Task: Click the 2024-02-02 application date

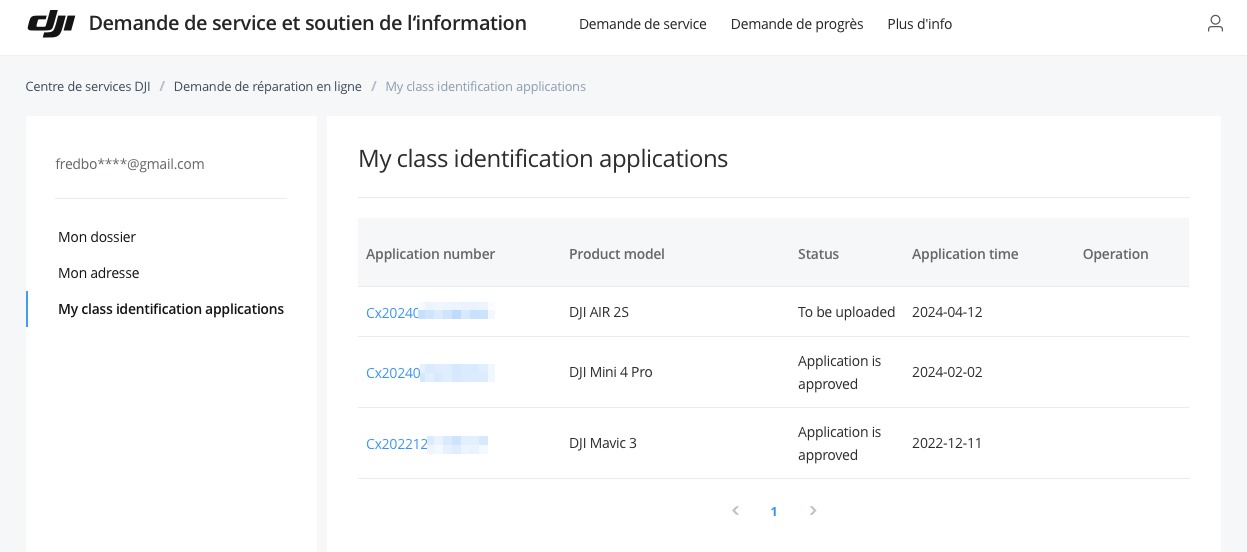Action: 947,372
